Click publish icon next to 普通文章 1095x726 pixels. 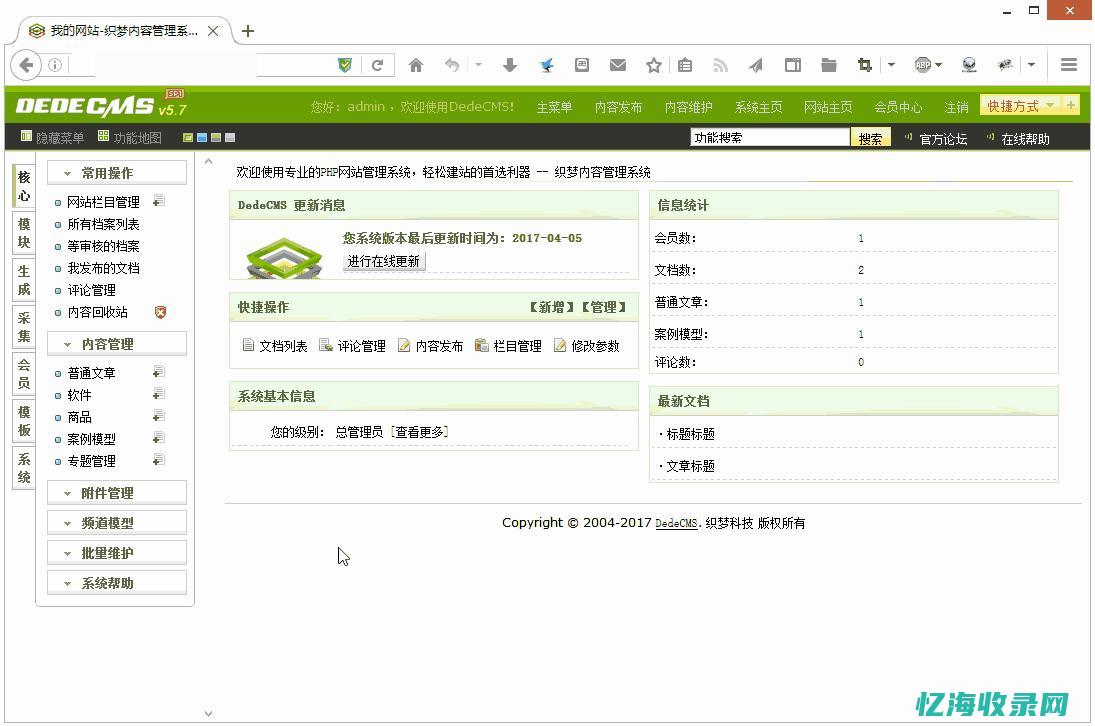pos(158,370)
